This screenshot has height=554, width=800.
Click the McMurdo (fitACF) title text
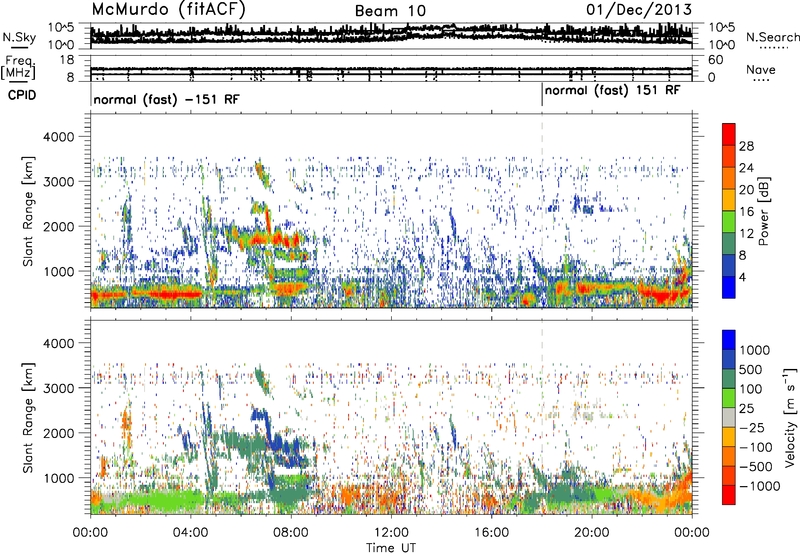click(x=168, y=9)
